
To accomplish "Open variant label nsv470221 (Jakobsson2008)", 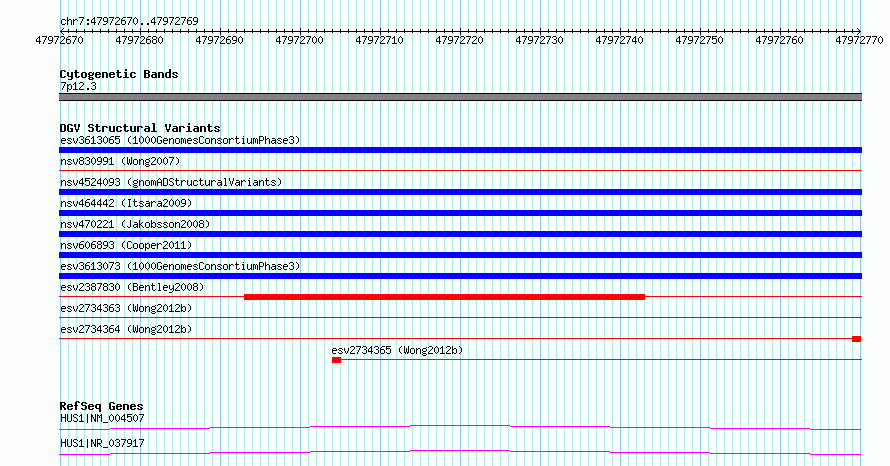I will (135, 224).
